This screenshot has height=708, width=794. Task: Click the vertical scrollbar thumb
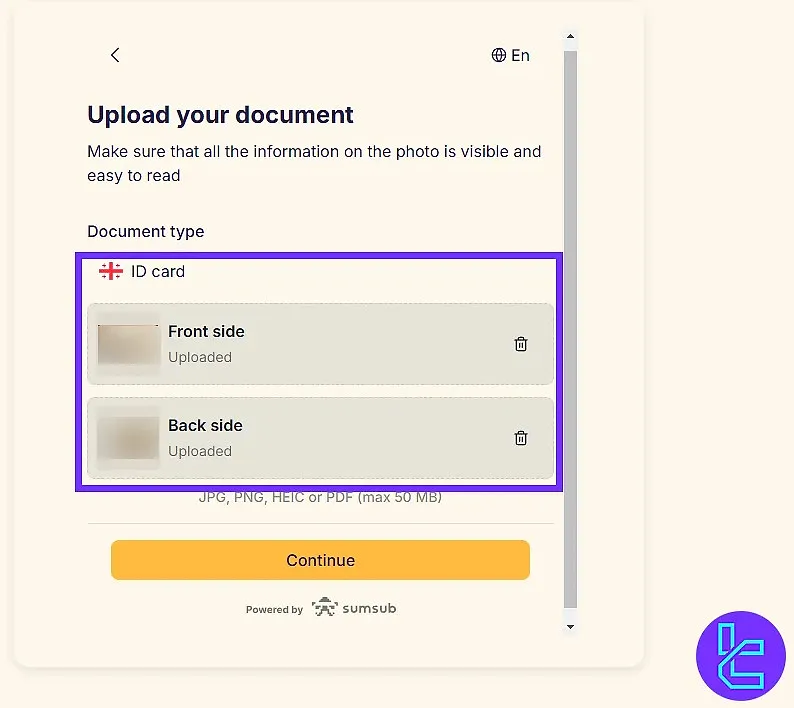[570, 329]
